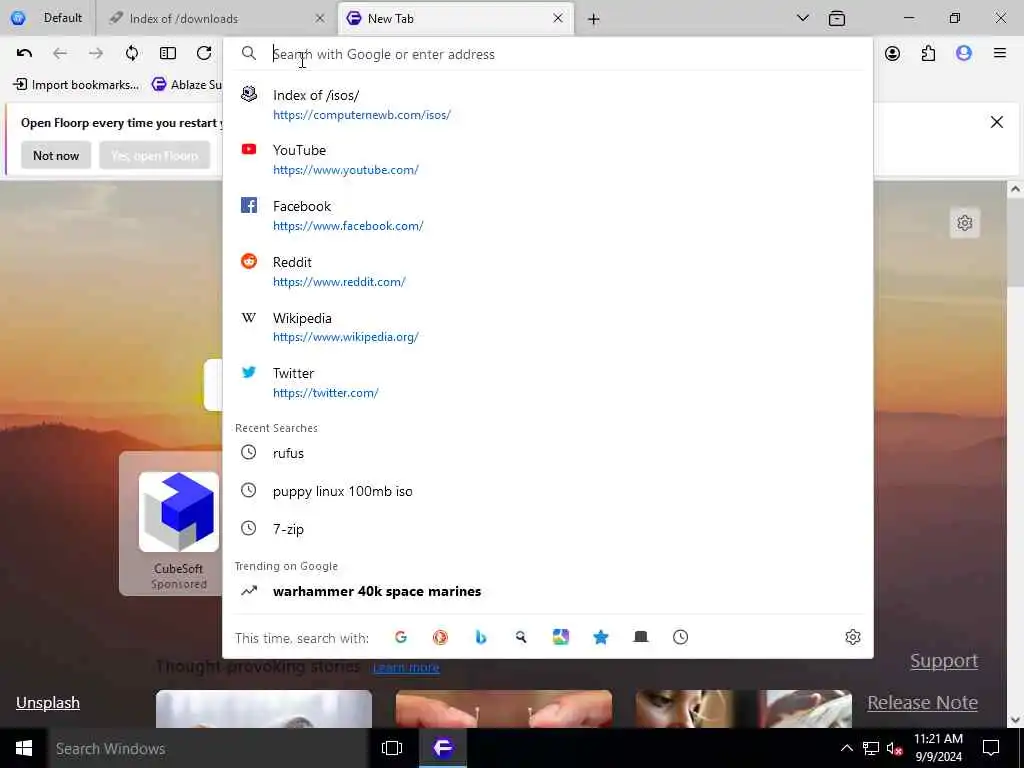Click the undo close tab arrow icon

pyautogui.click(x=24, y=54)
